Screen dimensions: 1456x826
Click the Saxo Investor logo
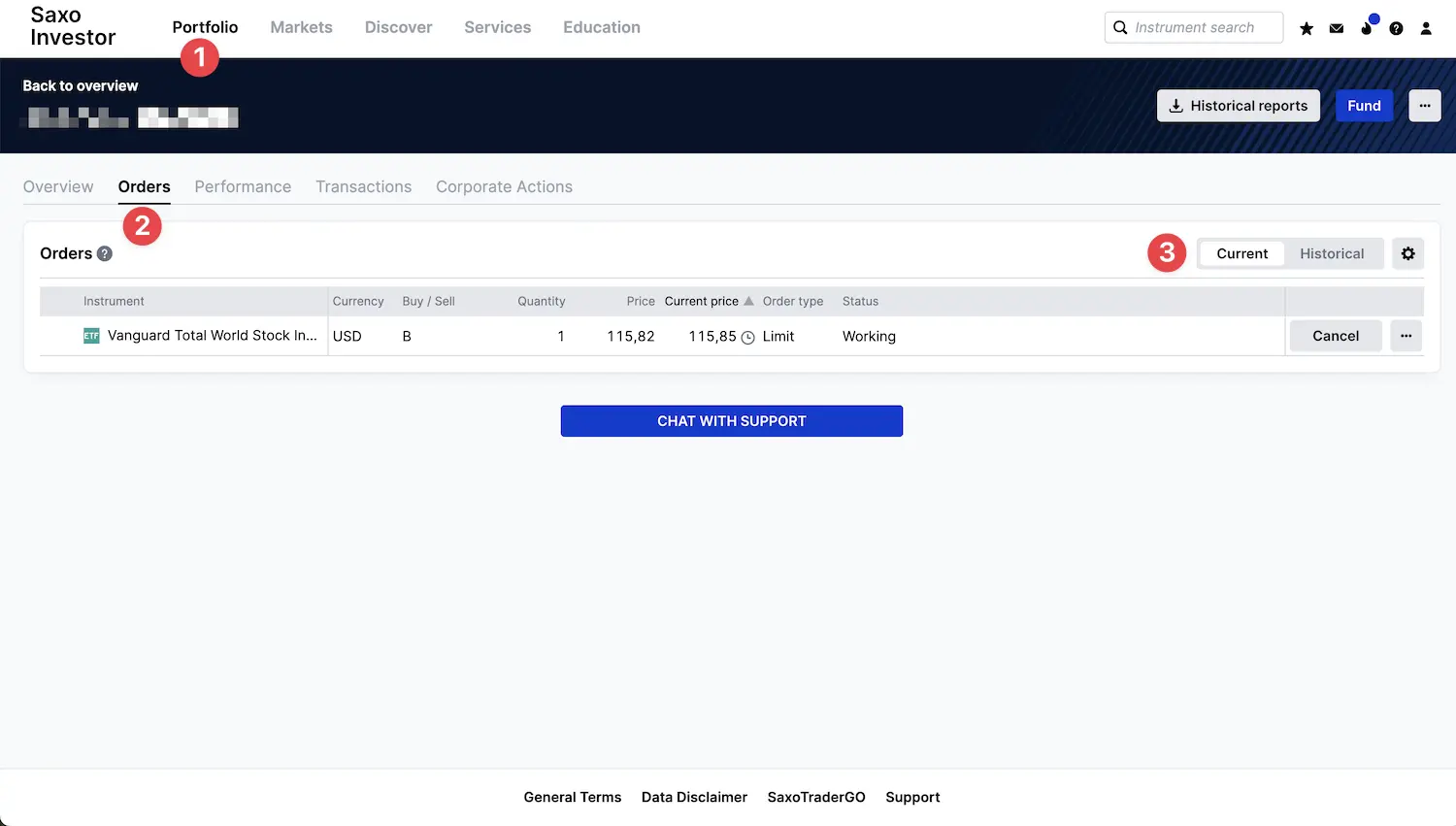point(73,26)
